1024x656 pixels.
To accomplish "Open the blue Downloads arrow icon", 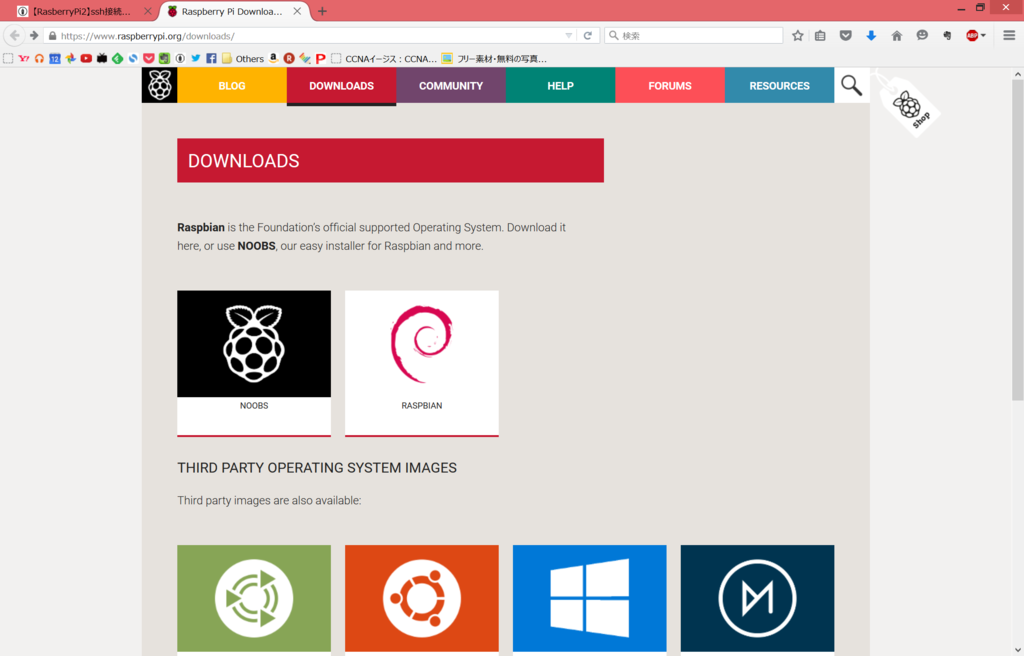I will [x=871, y=35].
